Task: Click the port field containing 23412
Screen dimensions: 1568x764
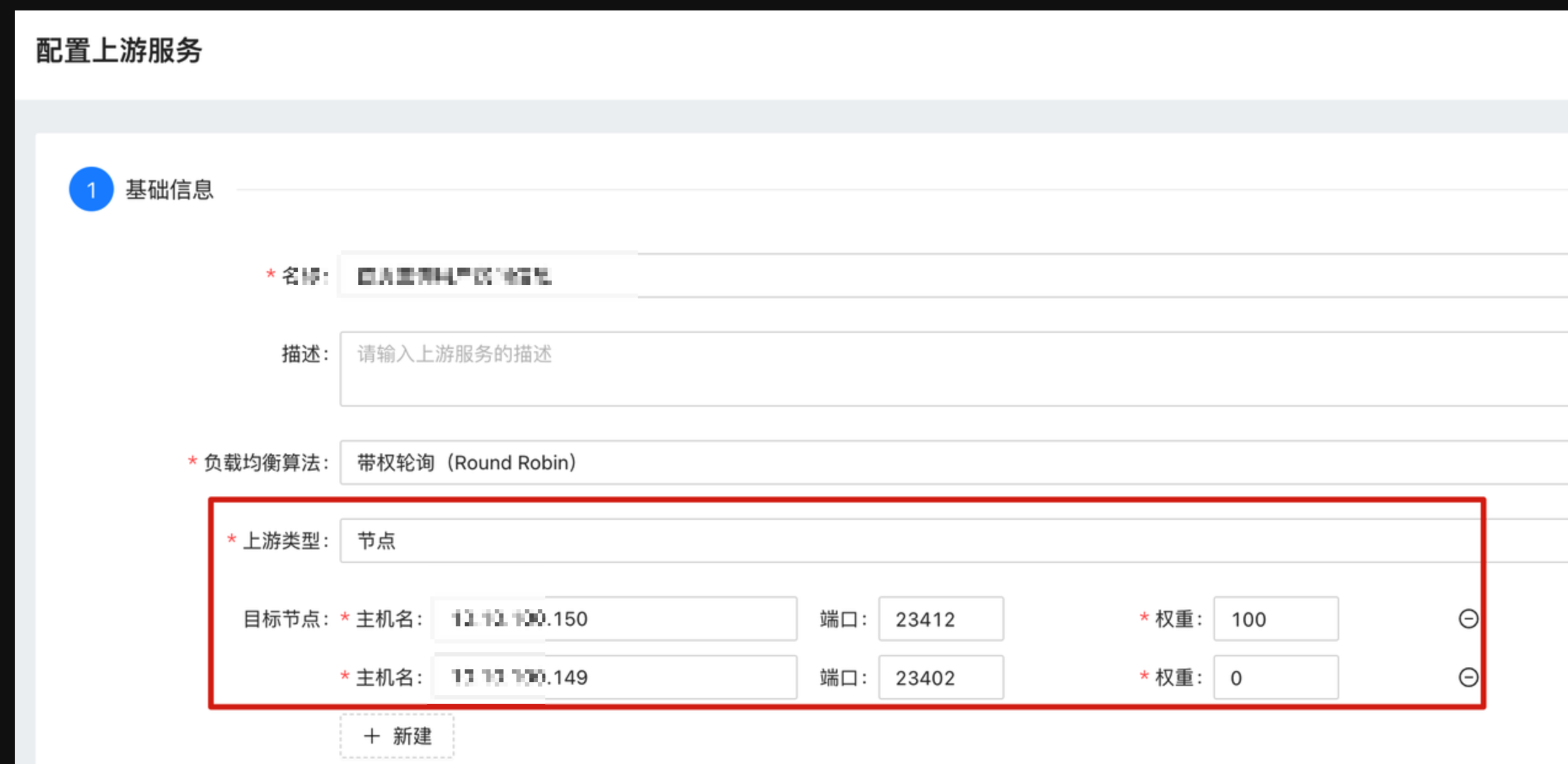Action: (941, 619)
